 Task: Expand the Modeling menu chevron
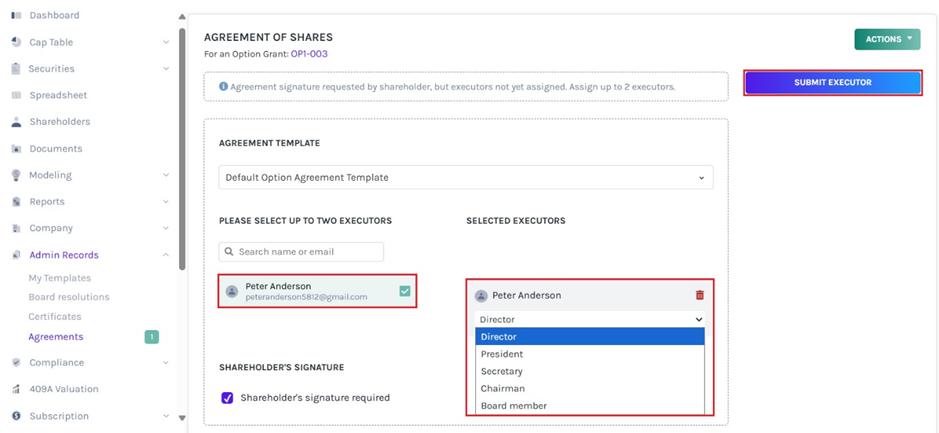point(166,175)
